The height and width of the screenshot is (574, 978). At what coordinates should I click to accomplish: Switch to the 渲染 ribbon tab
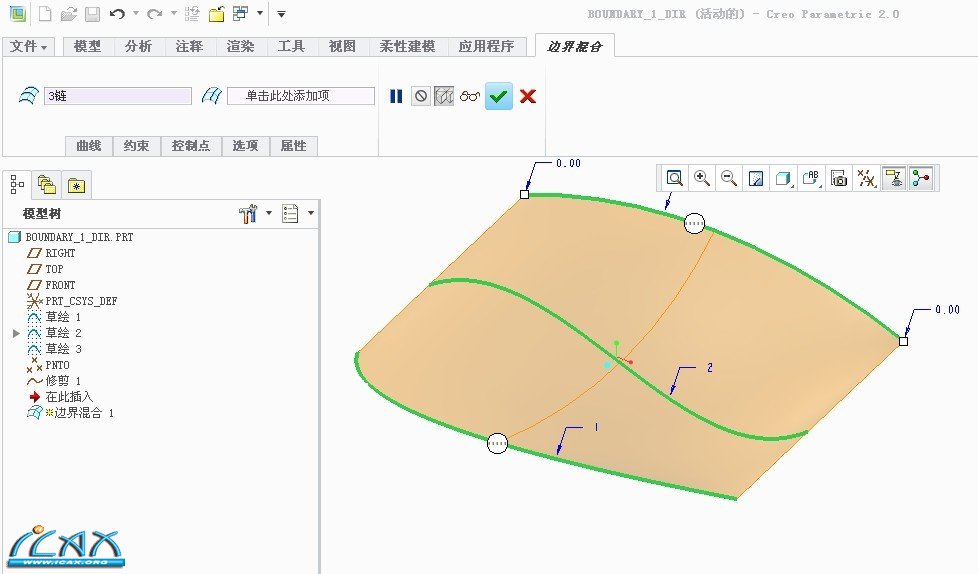pos(240,47)
